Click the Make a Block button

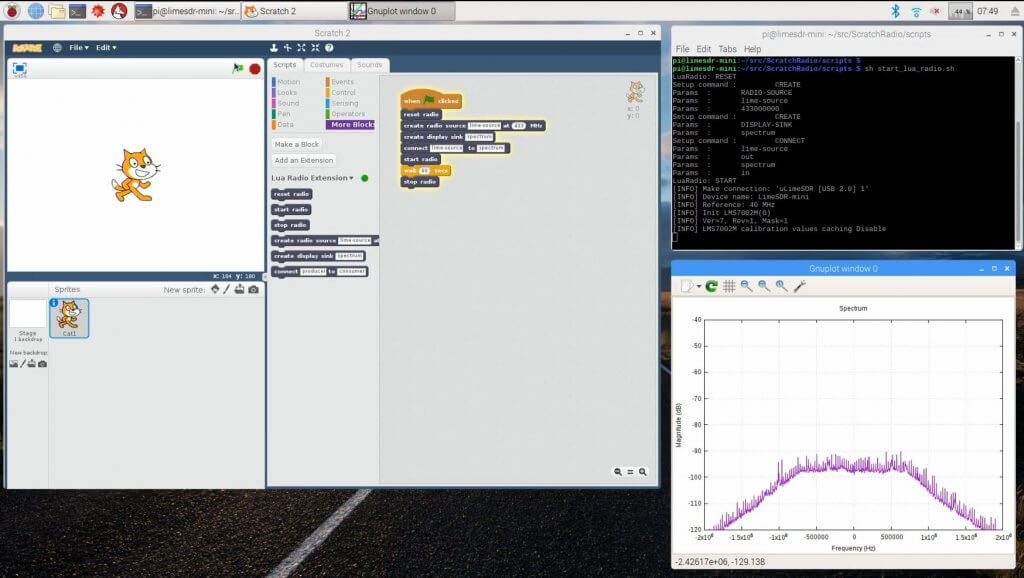pos(297,144)
